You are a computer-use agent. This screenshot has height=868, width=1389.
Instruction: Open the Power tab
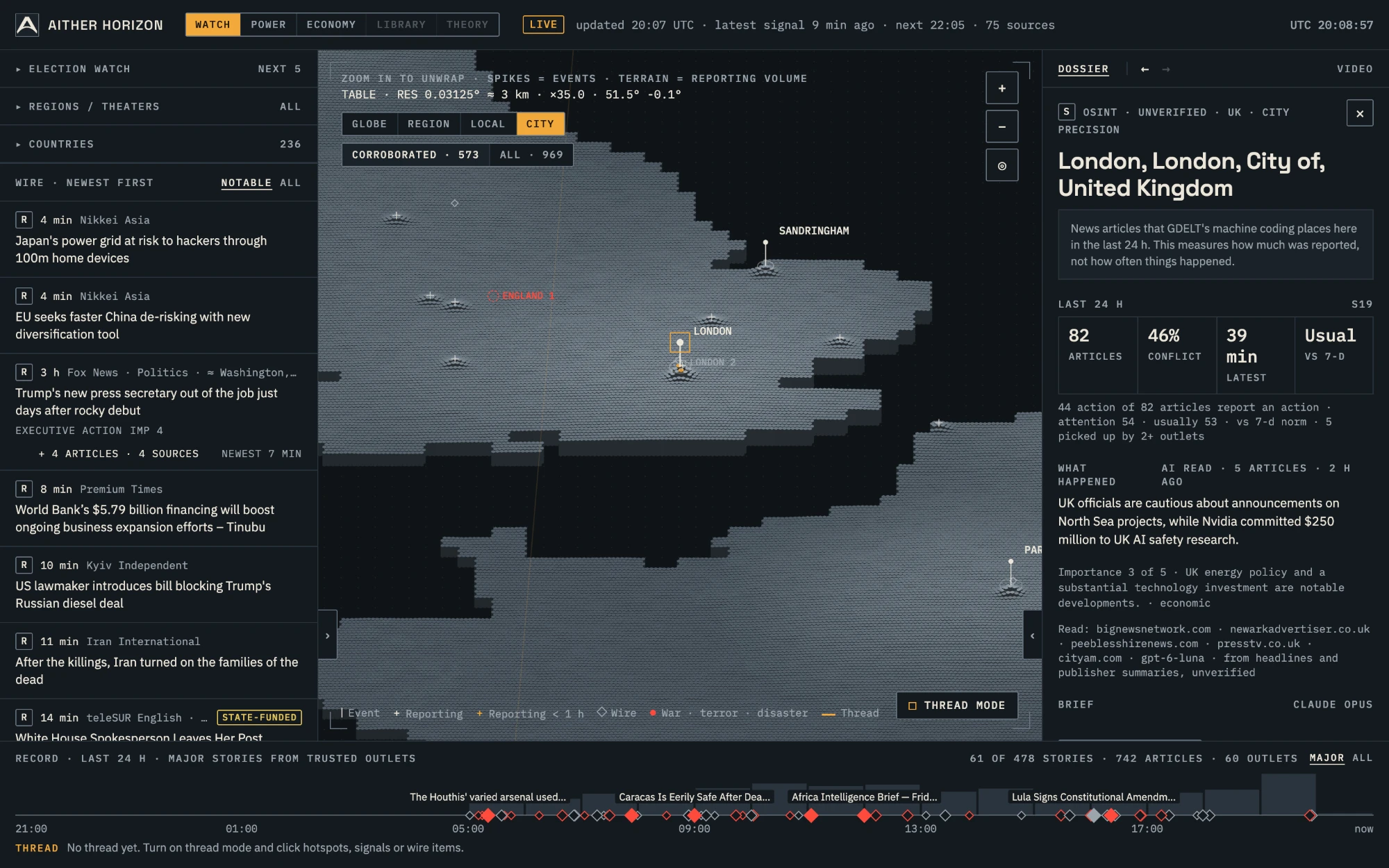click(x=268, y=24)
